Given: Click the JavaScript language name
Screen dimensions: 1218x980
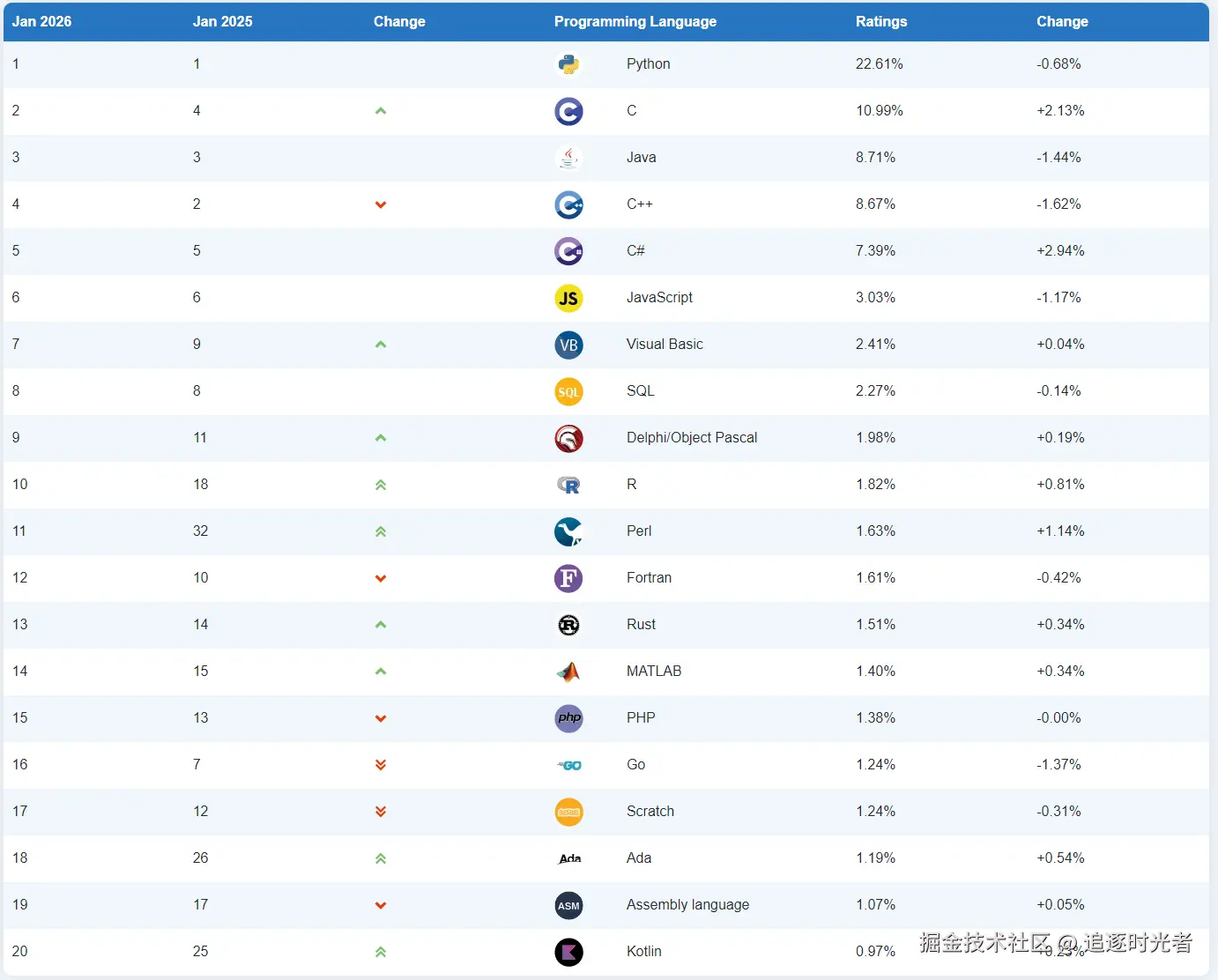Looking at the screenshot, I should tap(659, 298).
